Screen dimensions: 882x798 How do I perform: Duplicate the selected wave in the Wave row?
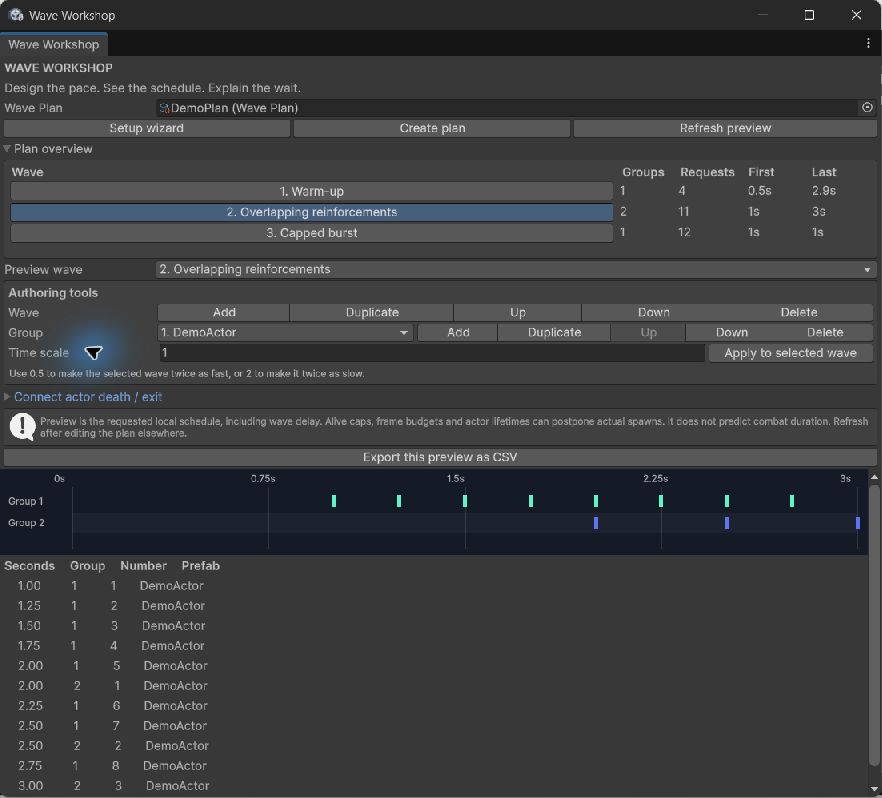pos(372,312)
